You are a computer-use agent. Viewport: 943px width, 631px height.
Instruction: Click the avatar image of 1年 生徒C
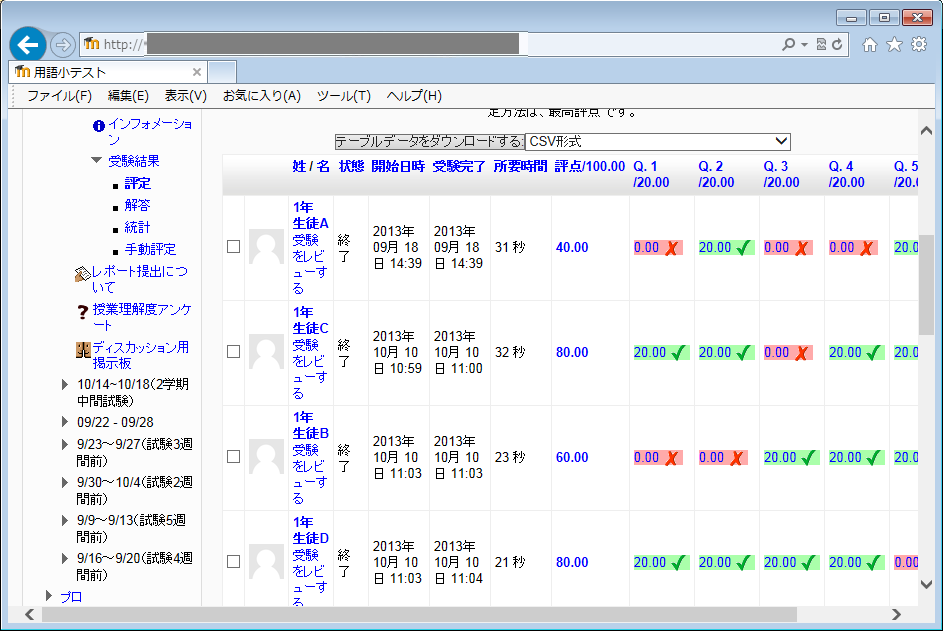point(266,352)
